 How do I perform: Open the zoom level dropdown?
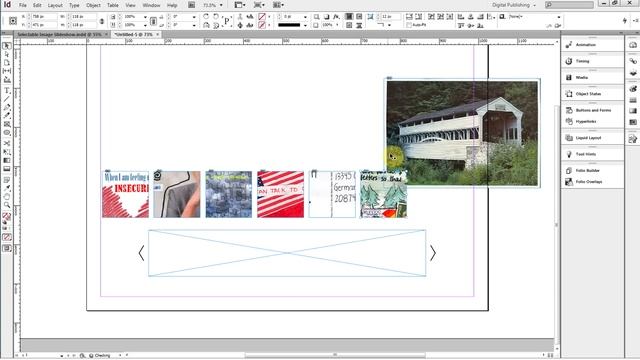(221, 5)
